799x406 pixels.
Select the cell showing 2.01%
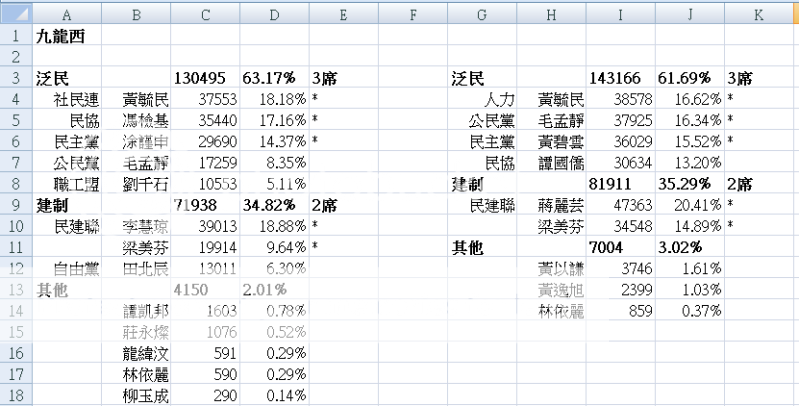click(275, 289)
